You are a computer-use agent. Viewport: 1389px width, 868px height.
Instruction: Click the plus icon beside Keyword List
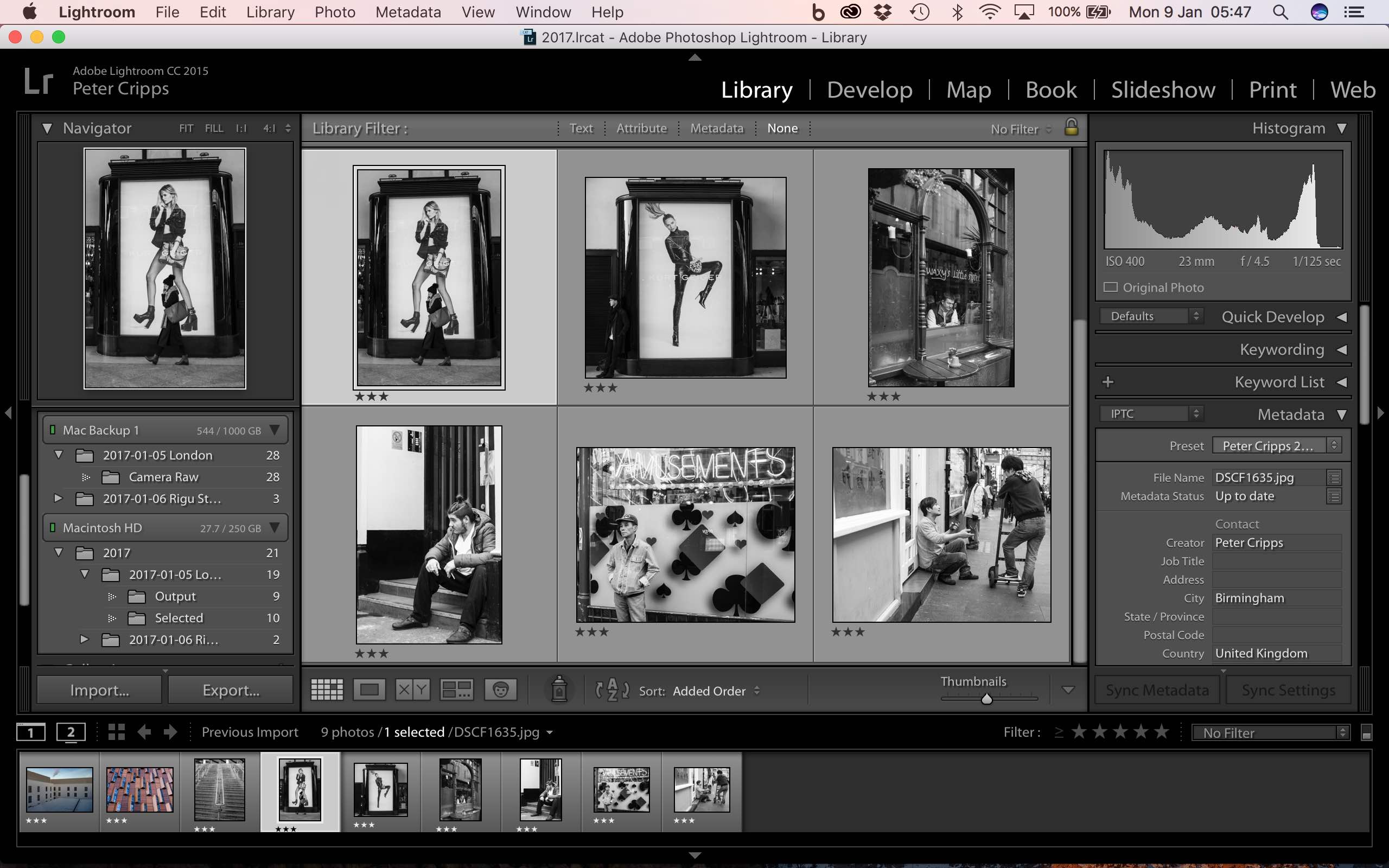[x=1108, y=381]
